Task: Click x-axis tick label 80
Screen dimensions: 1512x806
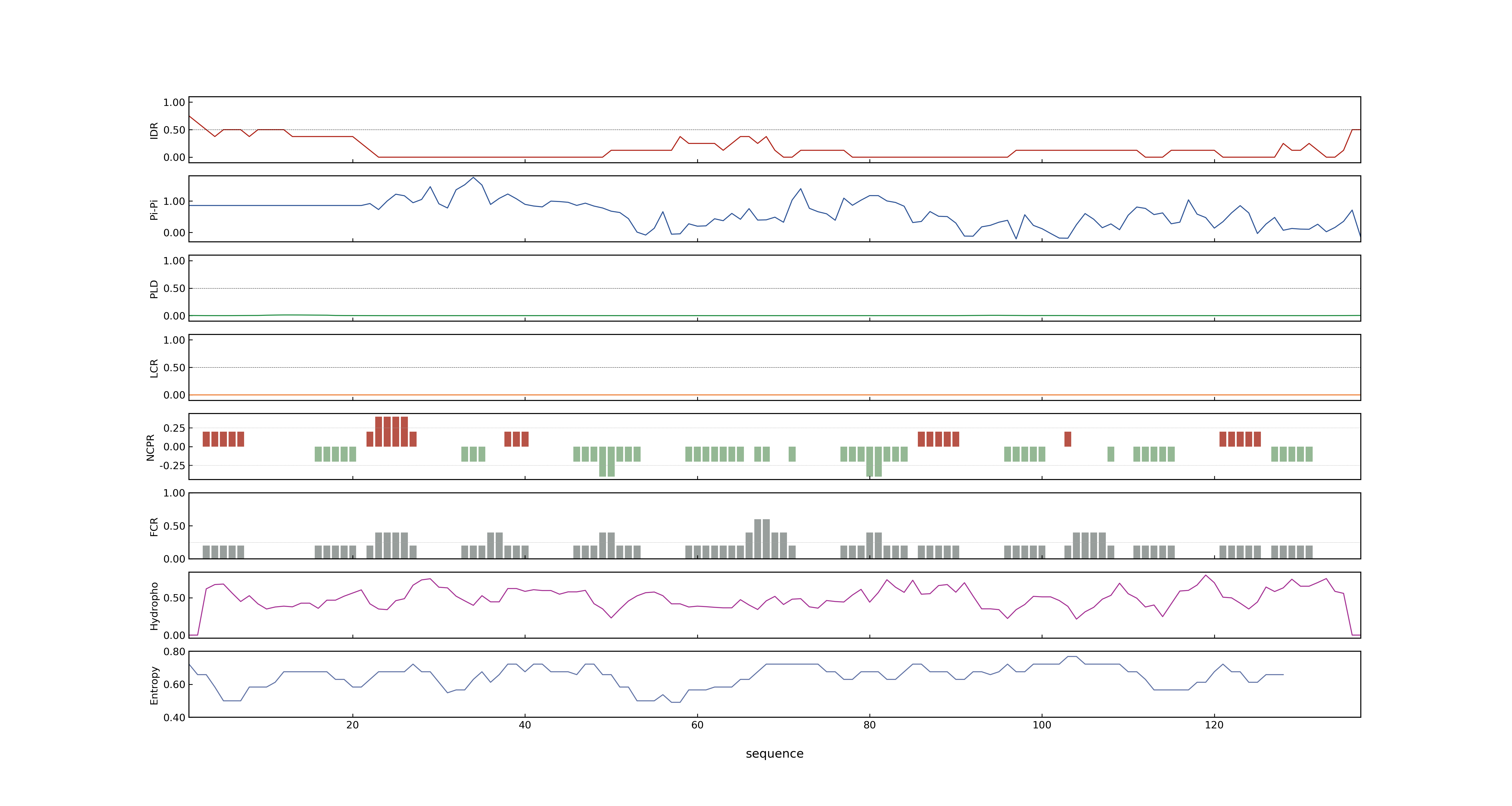Action: [x=869, y=725]
